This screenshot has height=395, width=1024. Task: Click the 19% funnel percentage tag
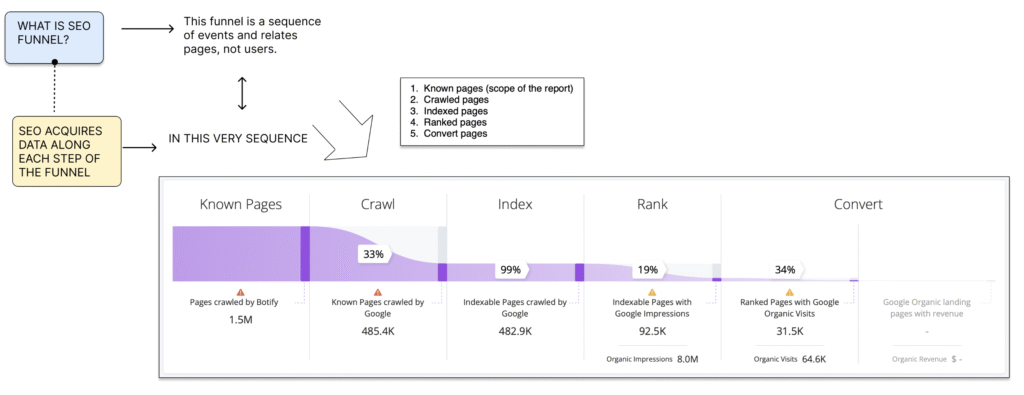point(648,269)
